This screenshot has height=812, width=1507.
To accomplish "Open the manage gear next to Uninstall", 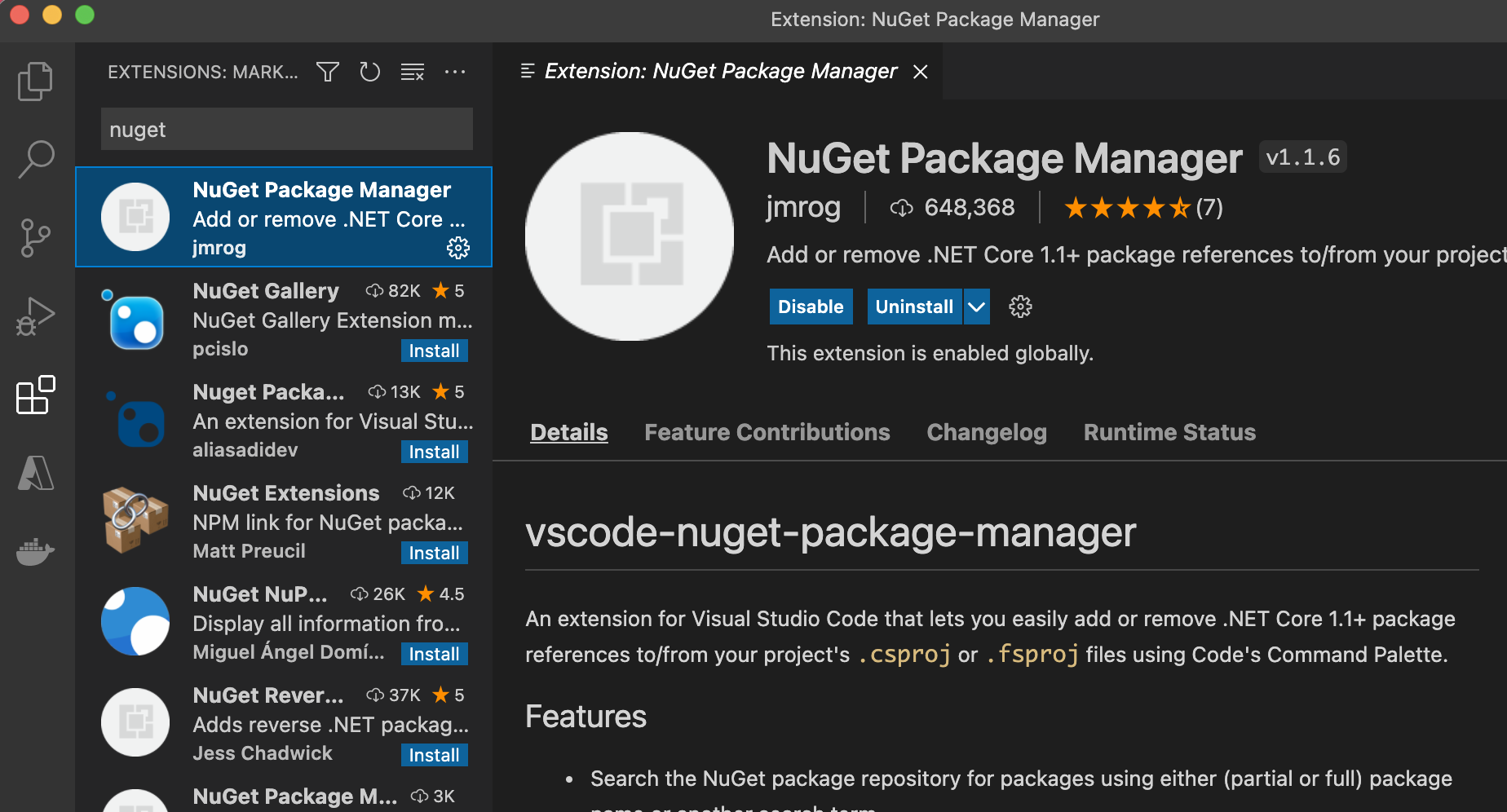I will (1020, 307).
